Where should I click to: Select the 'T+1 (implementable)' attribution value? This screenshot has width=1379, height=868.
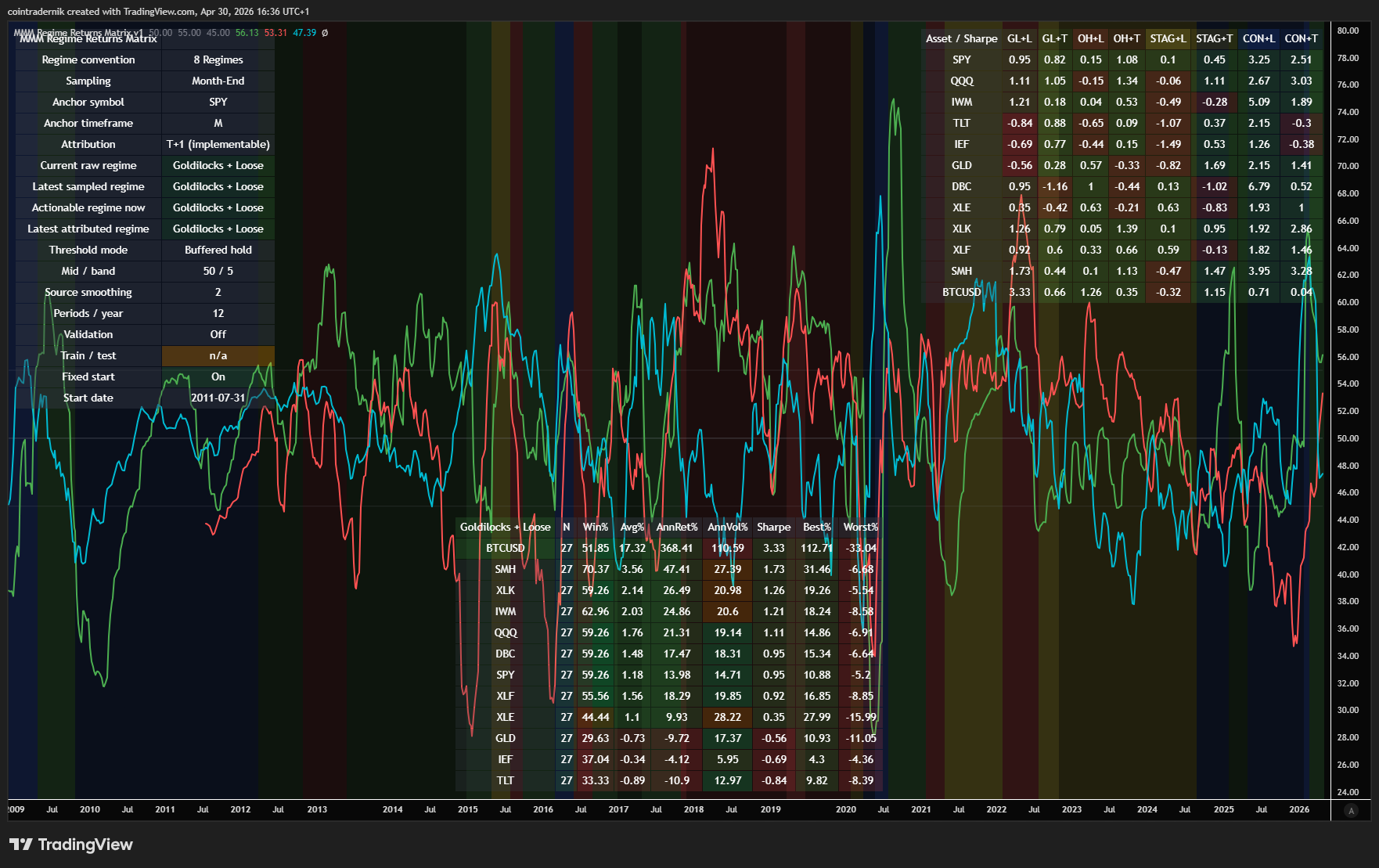[x=218, y=145]
